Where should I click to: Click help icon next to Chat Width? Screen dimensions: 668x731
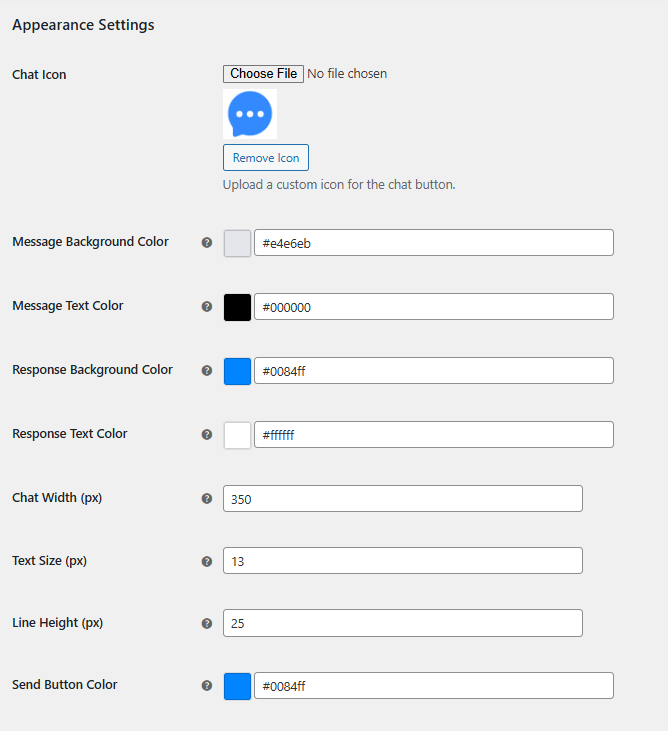[x=207, y=498]
